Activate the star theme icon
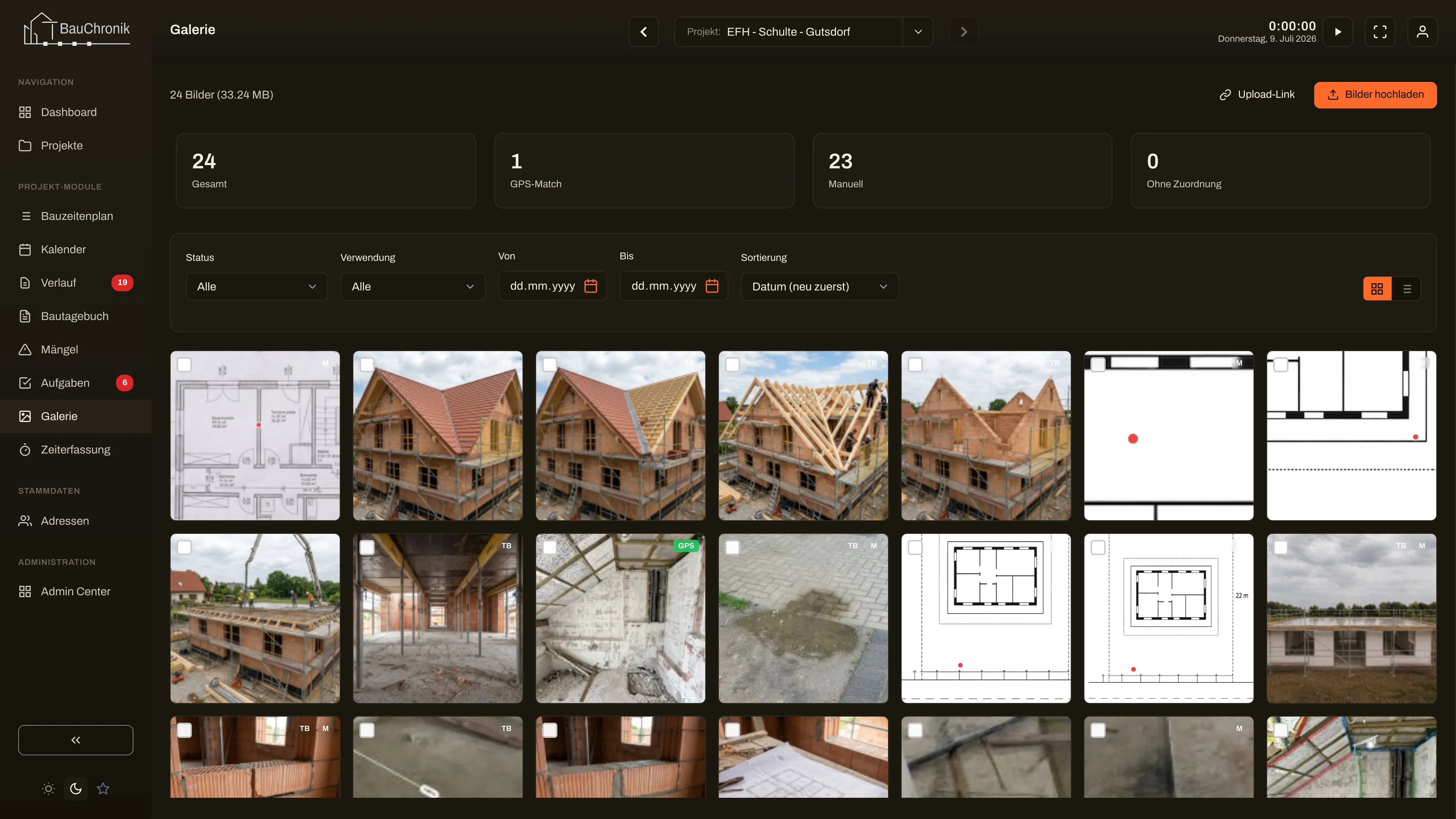The image size is (1456, 819). coord(103,789)
